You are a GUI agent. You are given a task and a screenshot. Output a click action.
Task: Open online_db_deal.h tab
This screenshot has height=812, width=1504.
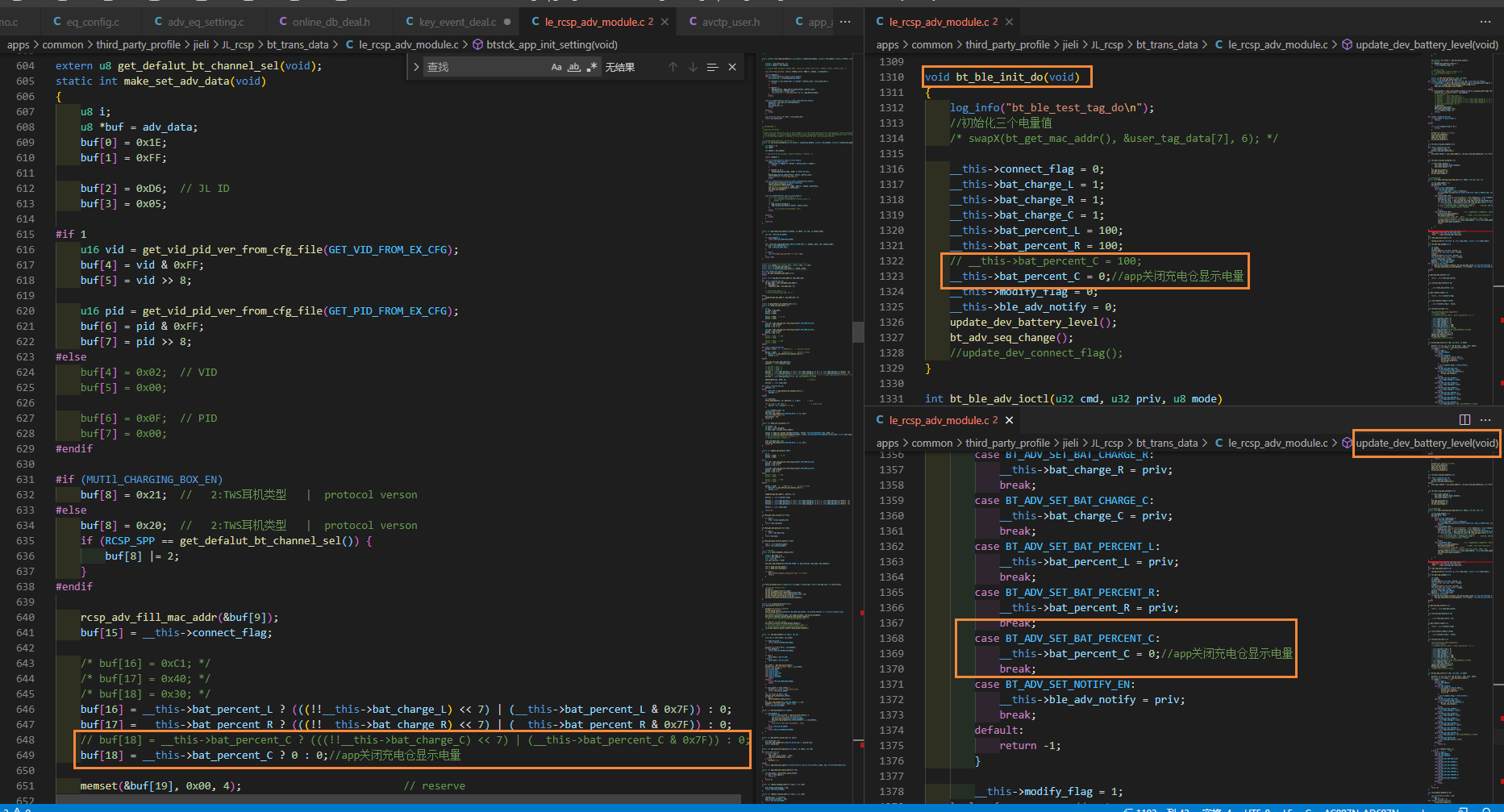pos(324,22)
